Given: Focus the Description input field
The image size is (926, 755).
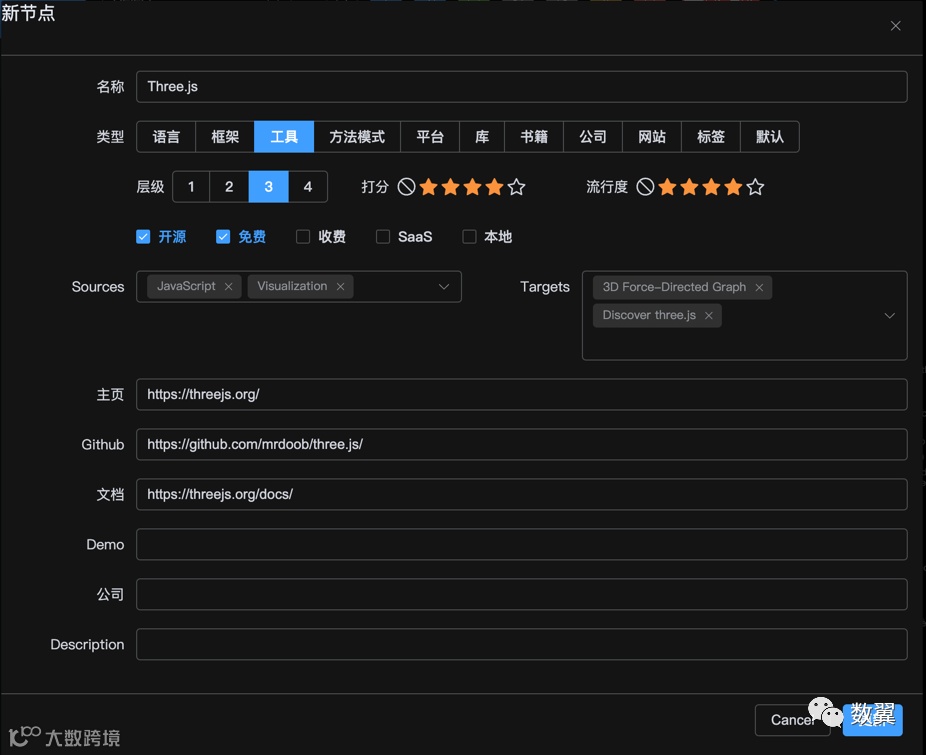Looking at the screenshot, I should click(521, 645).
